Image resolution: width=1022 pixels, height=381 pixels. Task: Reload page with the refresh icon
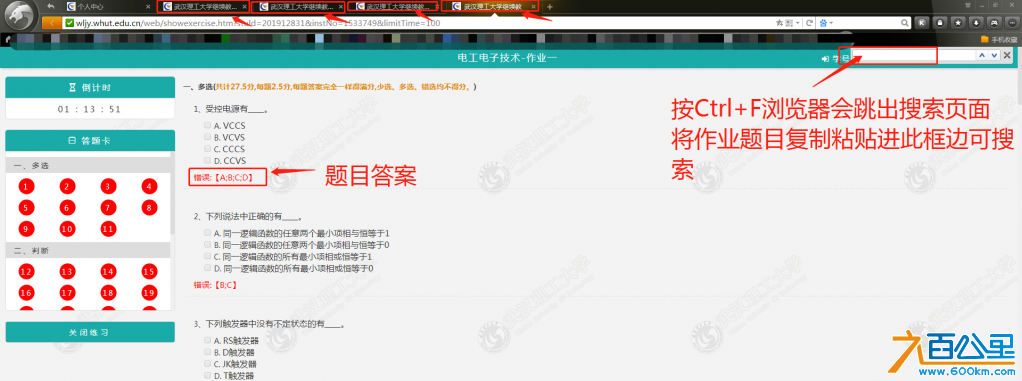[810, 23]
